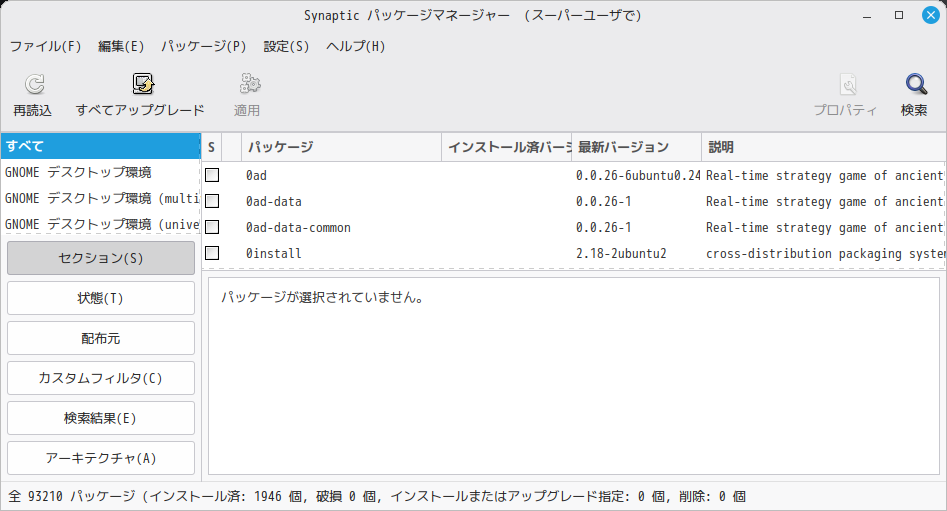Select the 0ad-data-common package name
The width and height of the screenshot is (947, 511).
pos(298,228)
